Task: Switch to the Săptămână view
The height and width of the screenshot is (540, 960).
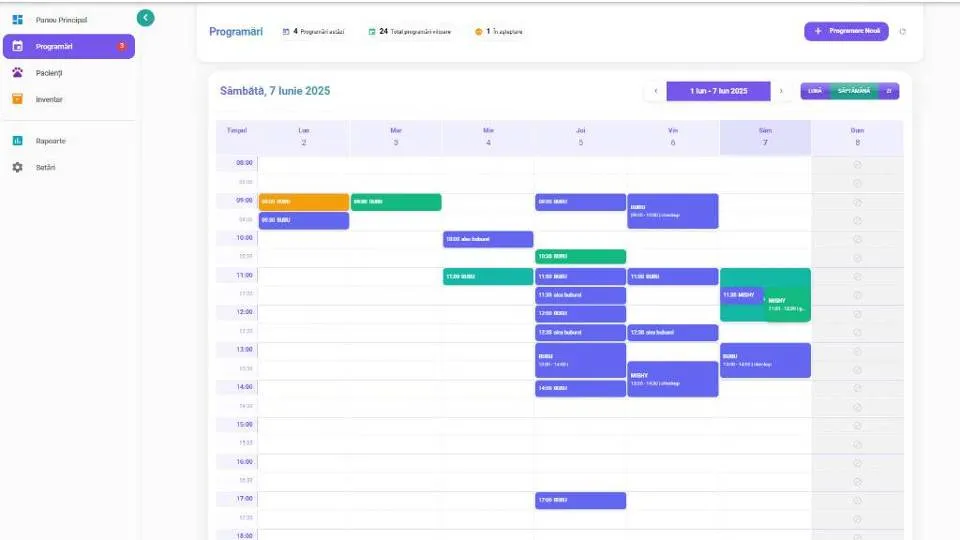Action: click(853, 91)
